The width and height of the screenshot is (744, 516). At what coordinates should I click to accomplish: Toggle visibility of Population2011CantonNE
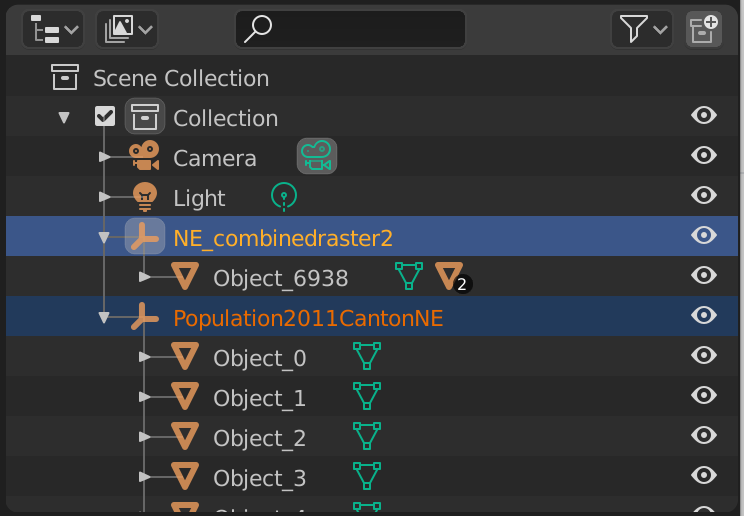click(x=704, y=315)
